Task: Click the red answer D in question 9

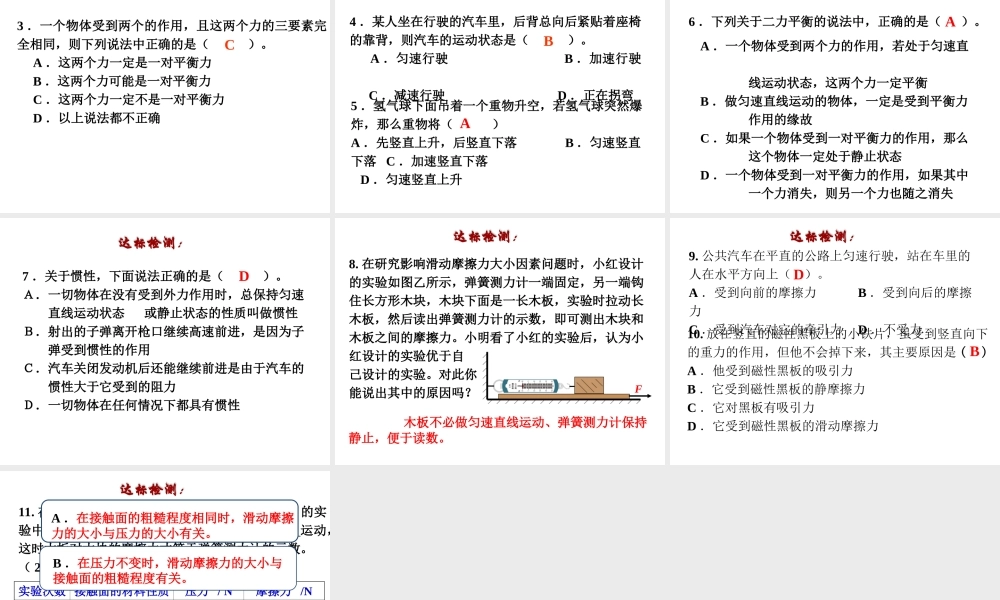Action: 798,274
